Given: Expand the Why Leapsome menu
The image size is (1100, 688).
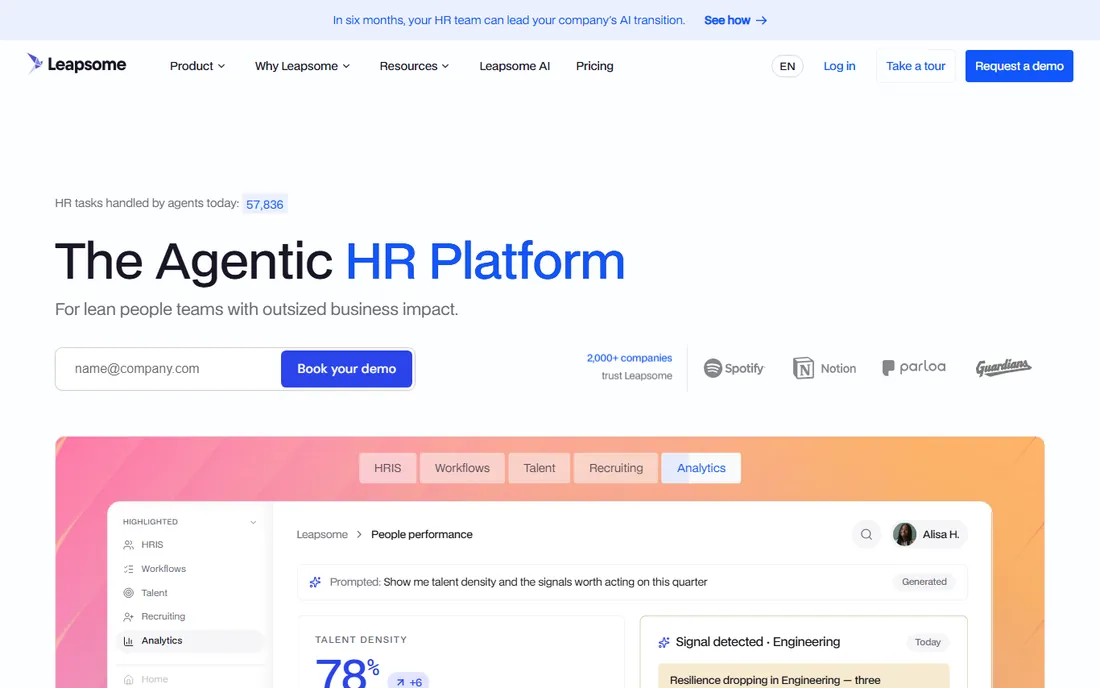Looking at the screenshot, I should pyautogui.click(x=302, y=66).
